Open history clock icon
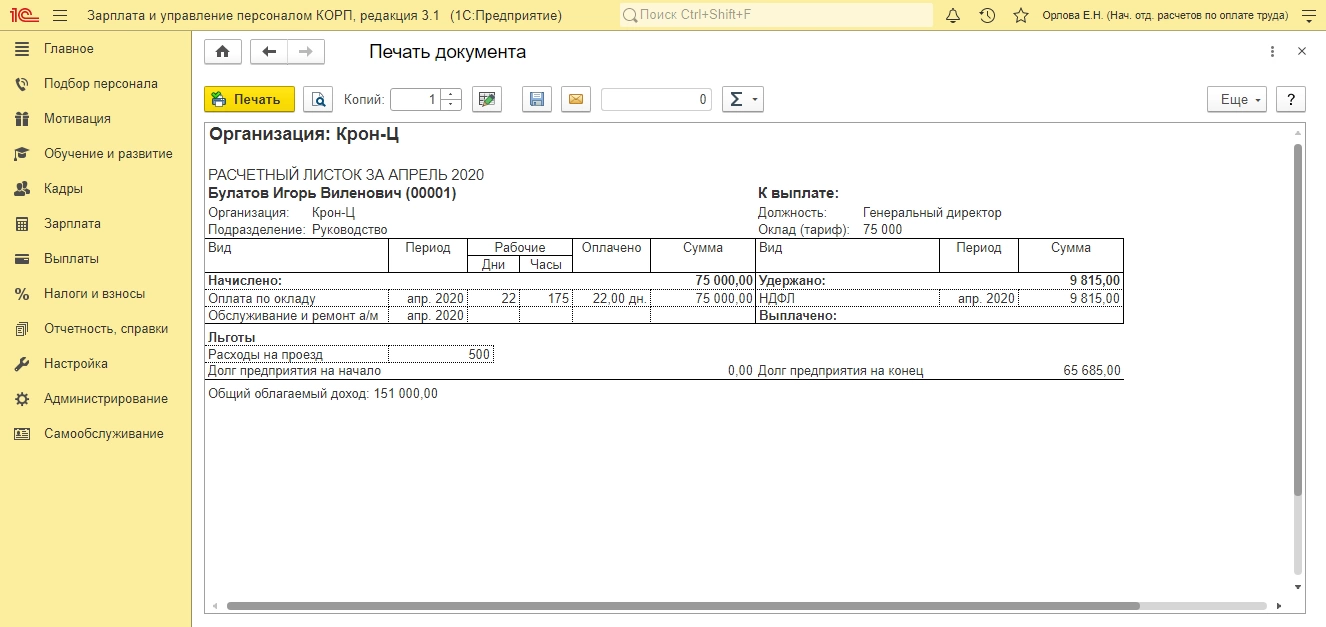 pyautogui.click(x=987, y=16)
